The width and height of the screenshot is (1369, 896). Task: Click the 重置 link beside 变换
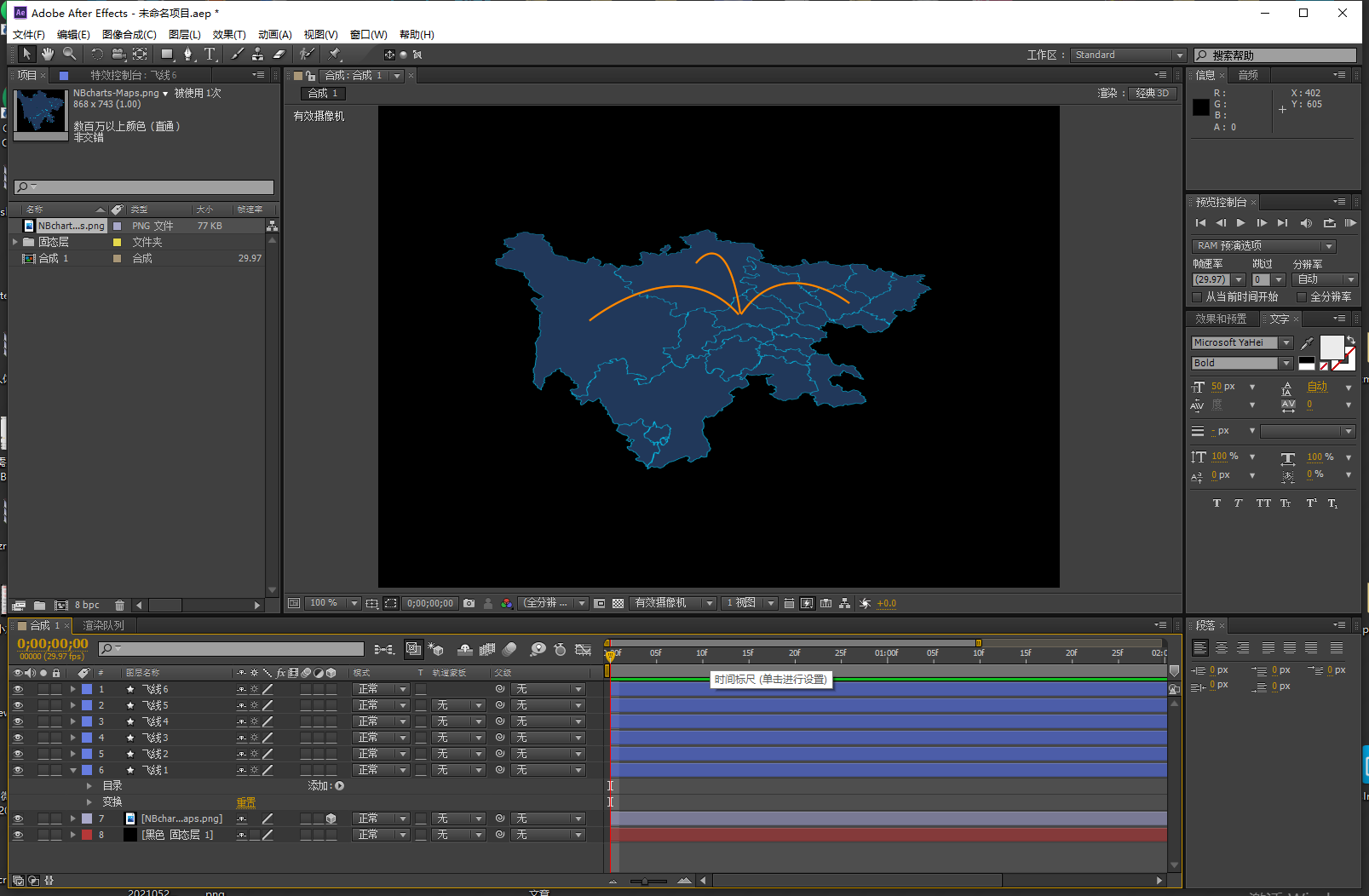[x=246, y=802]
